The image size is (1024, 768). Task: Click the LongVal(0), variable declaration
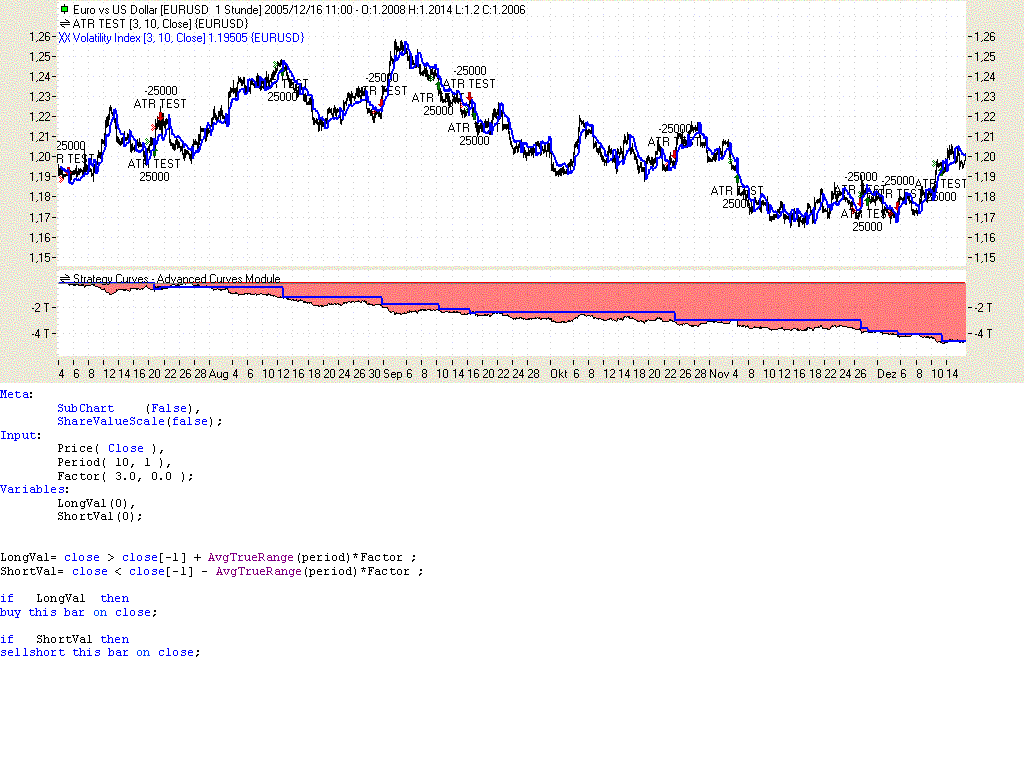point(96,504)
